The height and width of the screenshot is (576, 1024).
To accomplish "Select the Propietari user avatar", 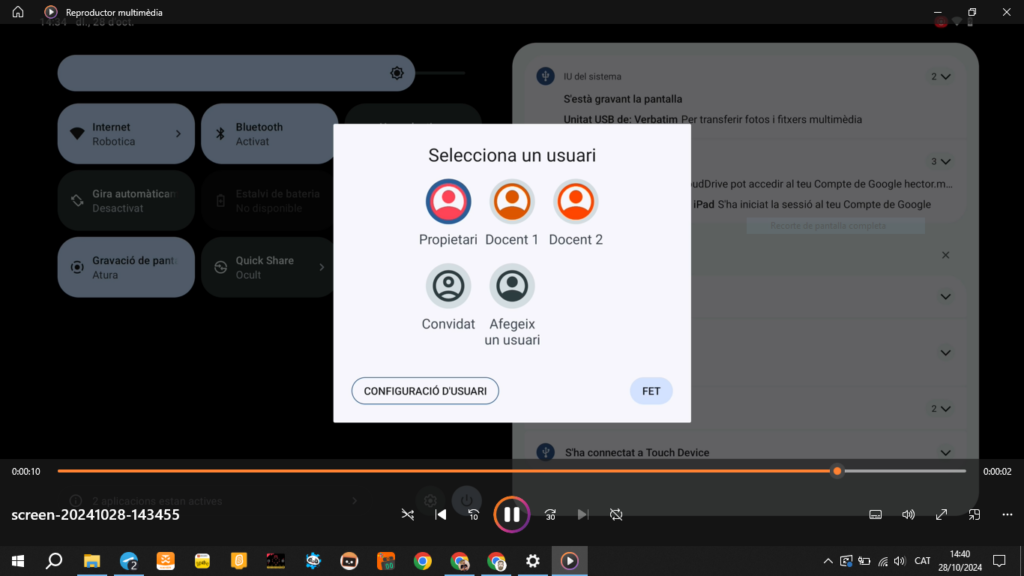I will pos(448,201).
